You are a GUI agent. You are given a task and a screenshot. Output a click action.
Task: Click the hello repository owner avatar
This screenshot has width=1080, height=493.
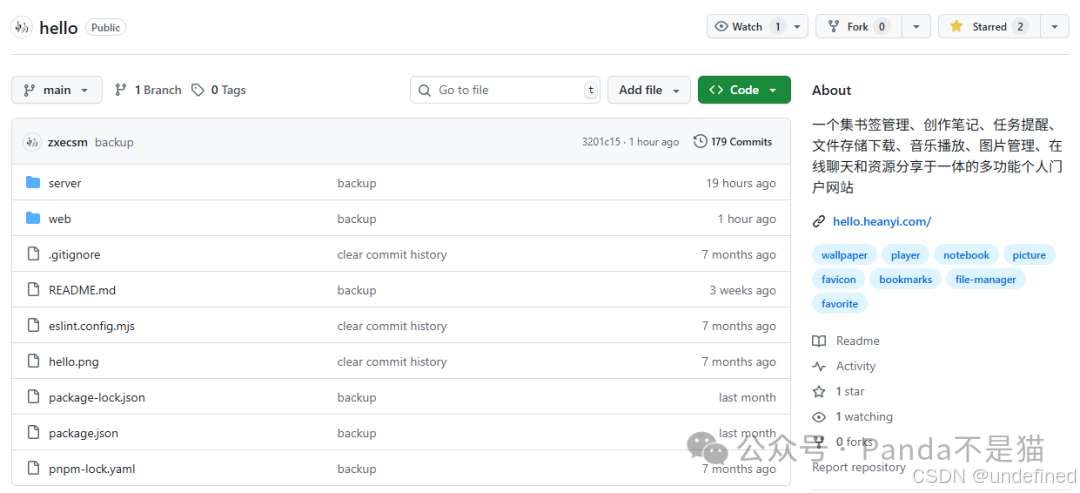[21, 28]
